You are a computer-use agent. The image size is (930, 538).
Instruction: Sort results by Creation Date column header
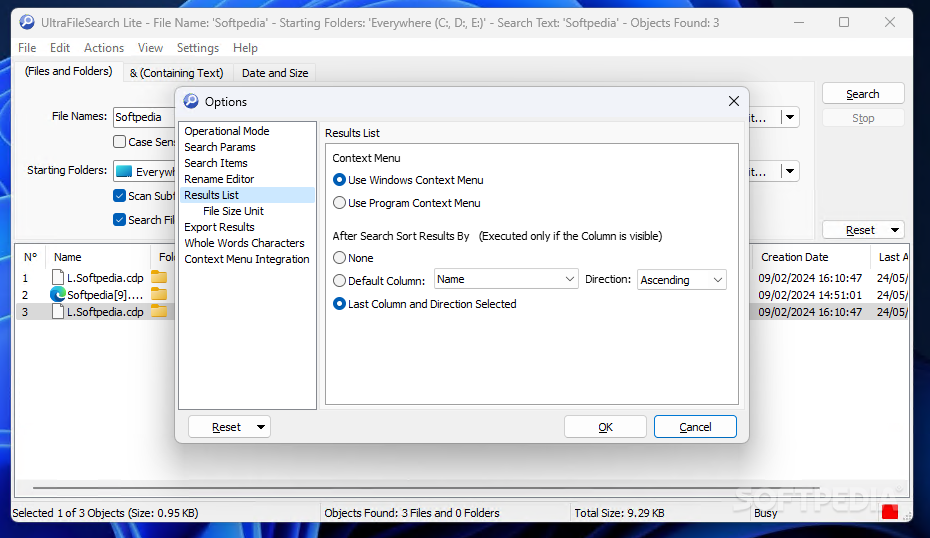pyautogui.click(x=811, y=257)
